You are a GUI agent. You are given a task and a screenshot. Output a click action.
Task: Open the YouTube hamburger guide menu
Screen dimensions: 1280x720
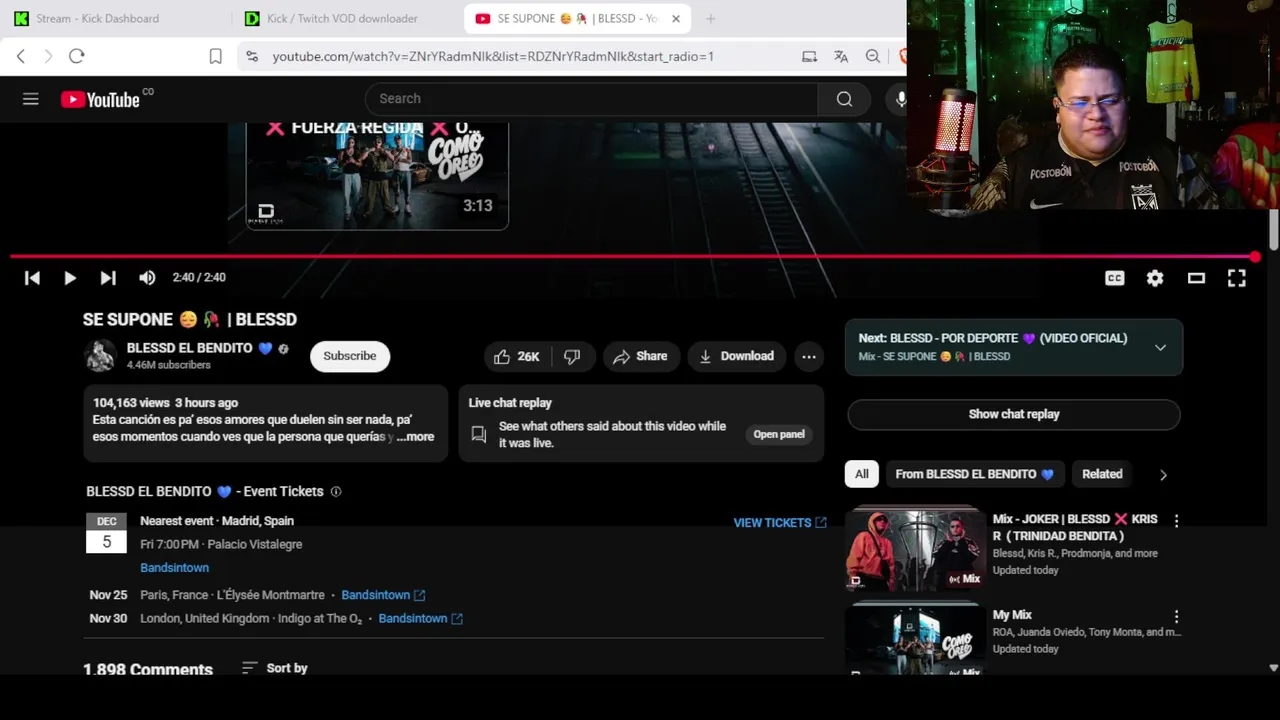[31, 99]
